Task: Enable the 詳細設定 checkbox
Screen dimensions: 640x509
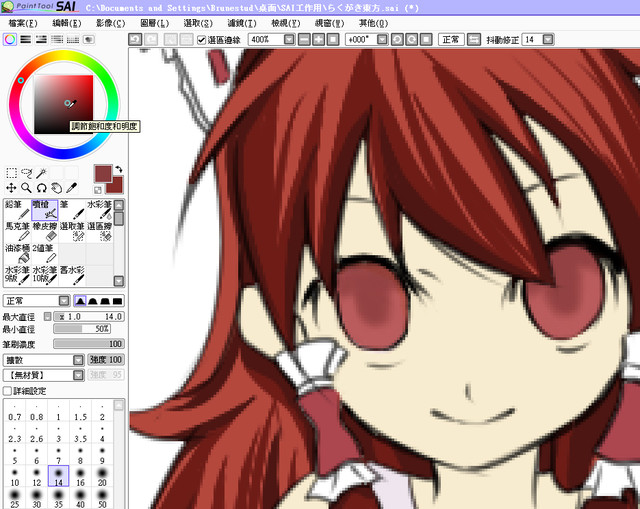Action: [x=8, y=391]
